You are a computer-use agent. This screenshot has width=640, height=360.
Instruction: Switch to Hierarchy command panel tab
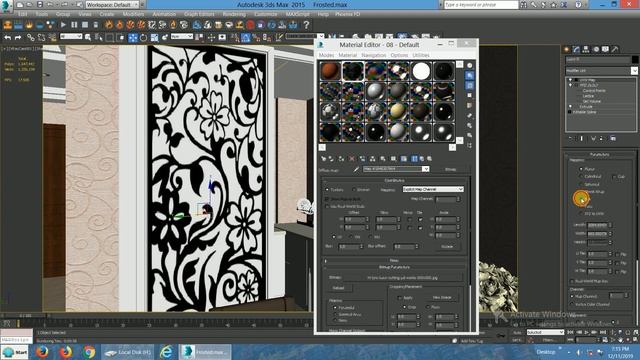pyautogui.click(x=586, y=49)
